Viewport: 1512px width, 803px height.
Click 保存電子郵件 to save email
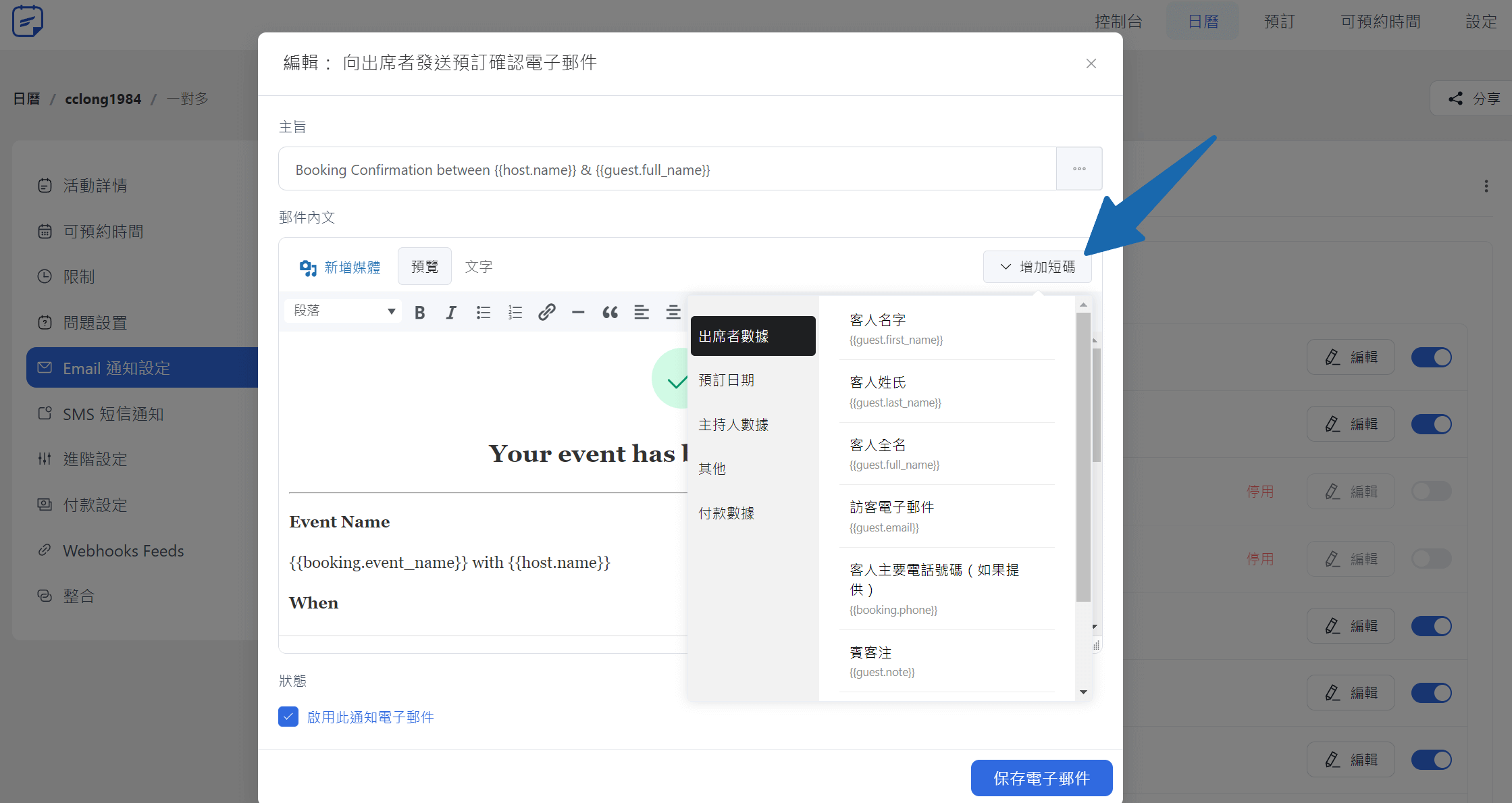click(x=1041, y=778)
